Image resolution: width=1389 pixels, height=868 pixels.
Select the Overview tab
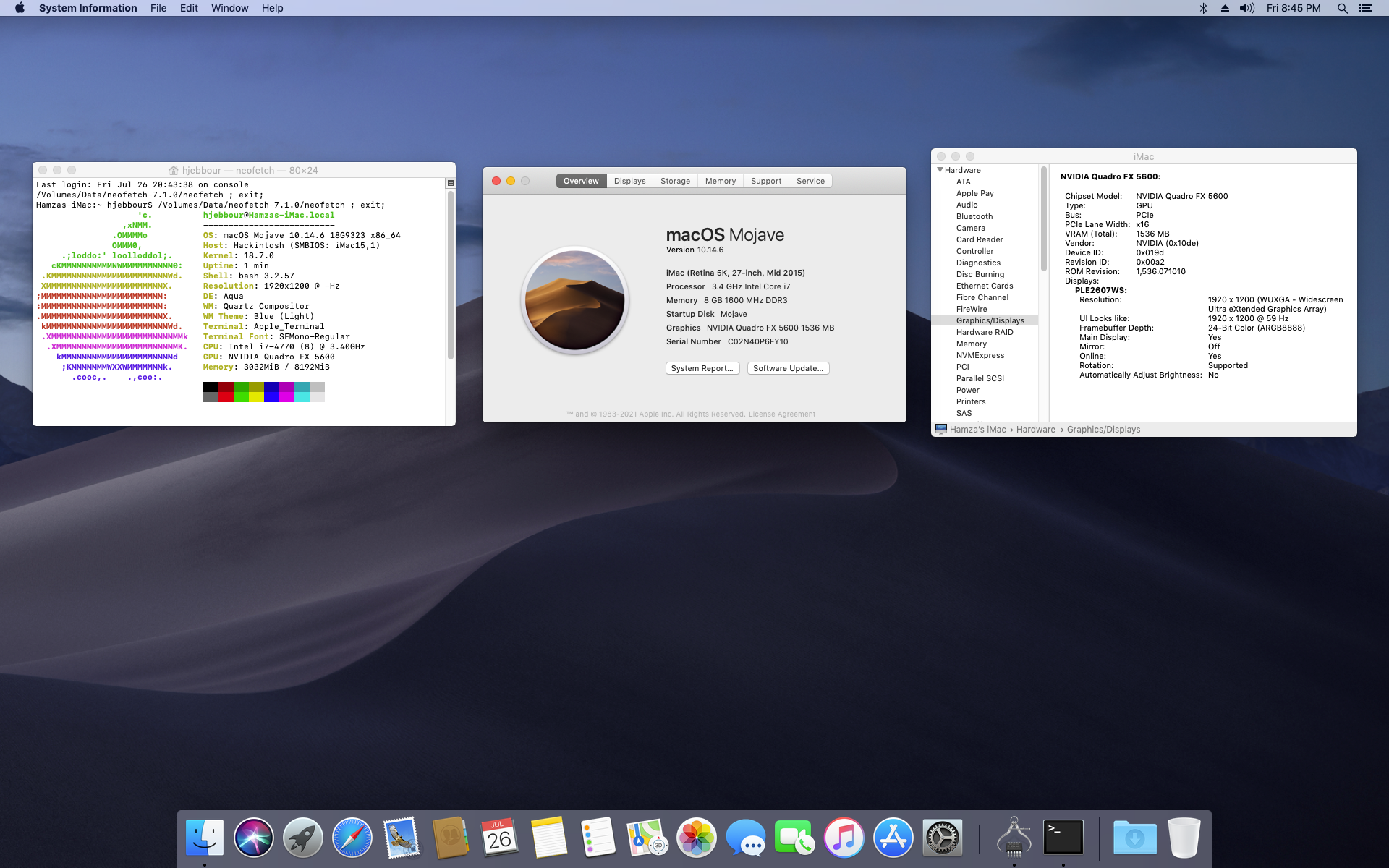pyautogui.click(x=581, y=181)
